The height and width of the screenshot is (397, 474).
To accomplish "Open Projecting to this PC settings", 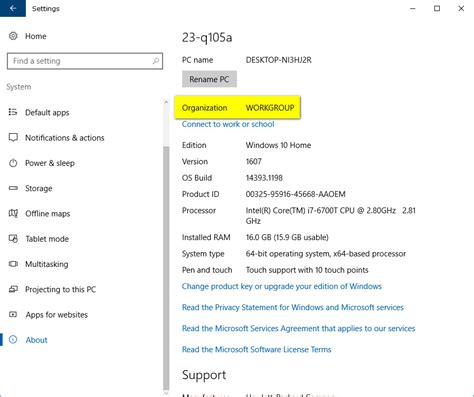I will (61, 289).
